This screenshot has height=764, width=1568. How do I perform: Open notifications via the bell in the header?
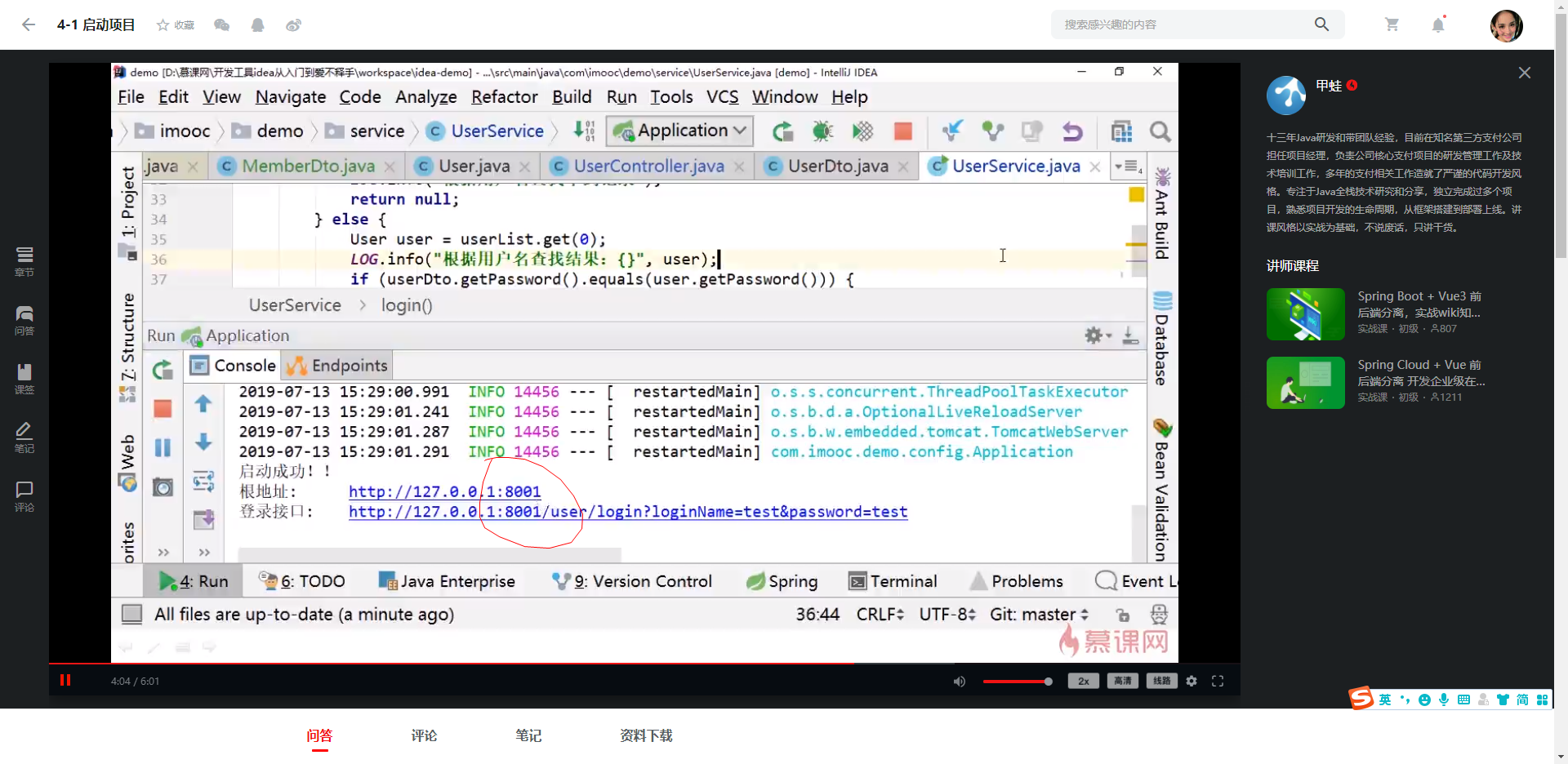pos(1438,24)
